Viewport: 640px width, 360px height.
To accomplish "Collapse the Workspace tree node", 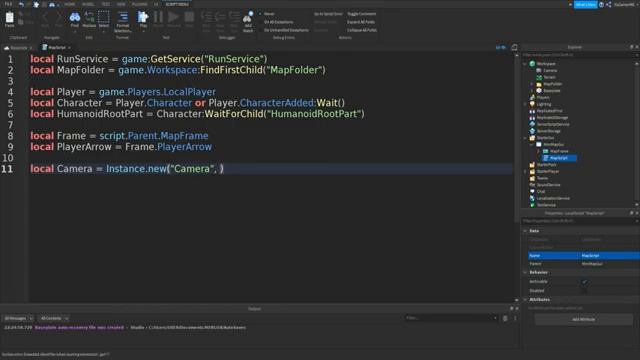I will [525, 64].
